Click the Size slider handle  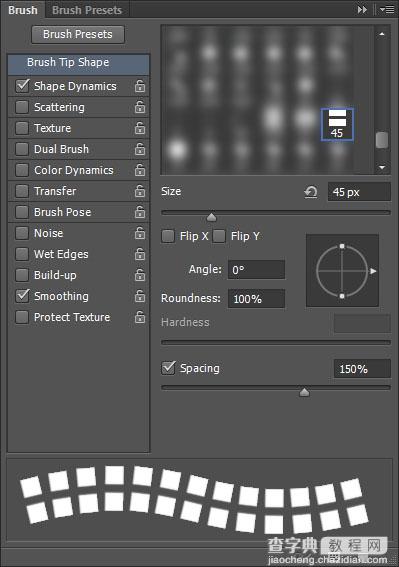point(211,217)
